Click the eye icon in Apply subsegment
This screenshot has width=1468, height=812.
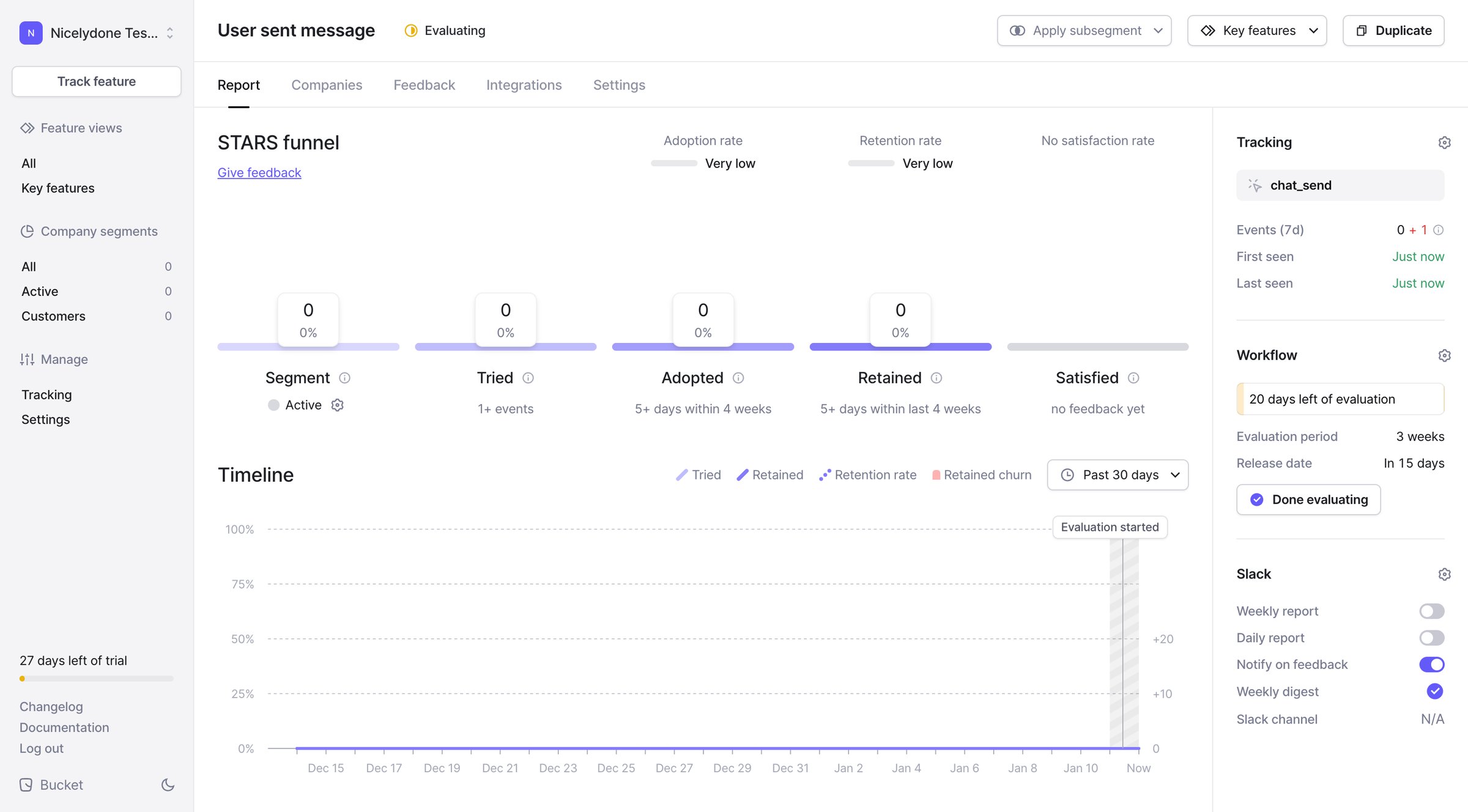click(1017, 31)
